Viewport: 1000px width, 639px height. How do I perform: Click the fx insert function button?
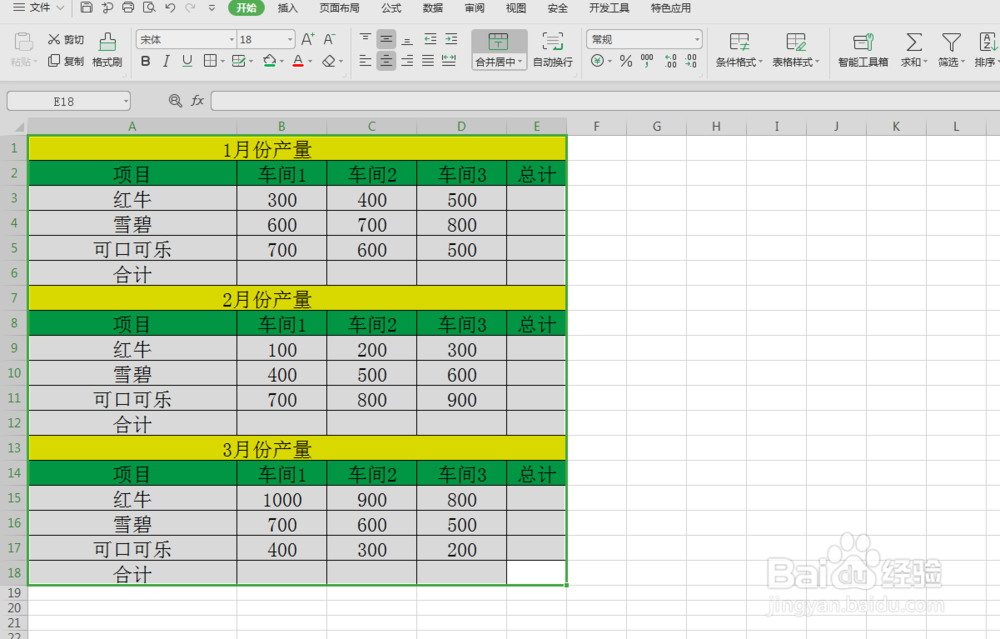pos(197,101)
